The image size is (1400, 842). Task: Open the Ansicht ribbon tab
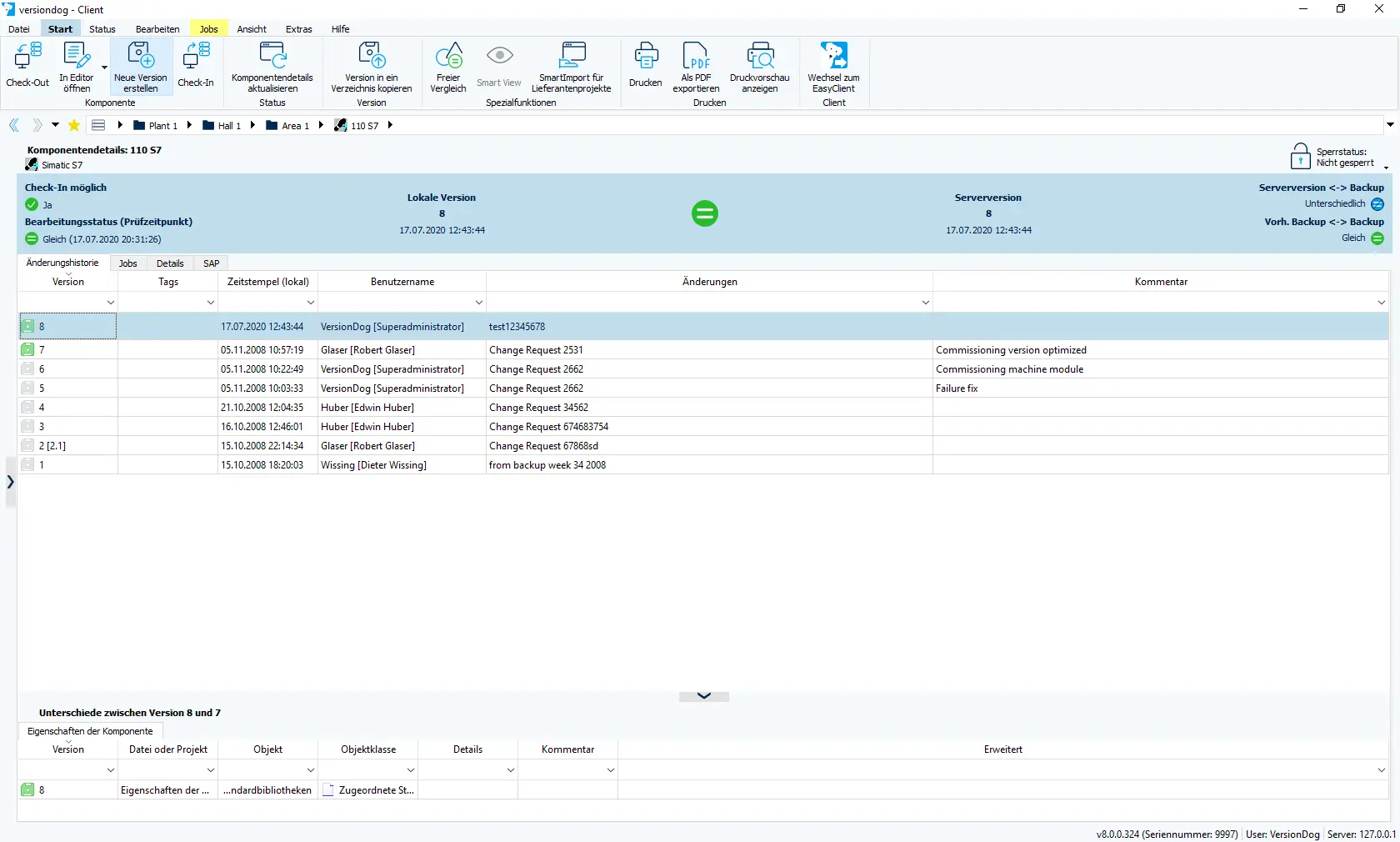(x=252, y=29)
